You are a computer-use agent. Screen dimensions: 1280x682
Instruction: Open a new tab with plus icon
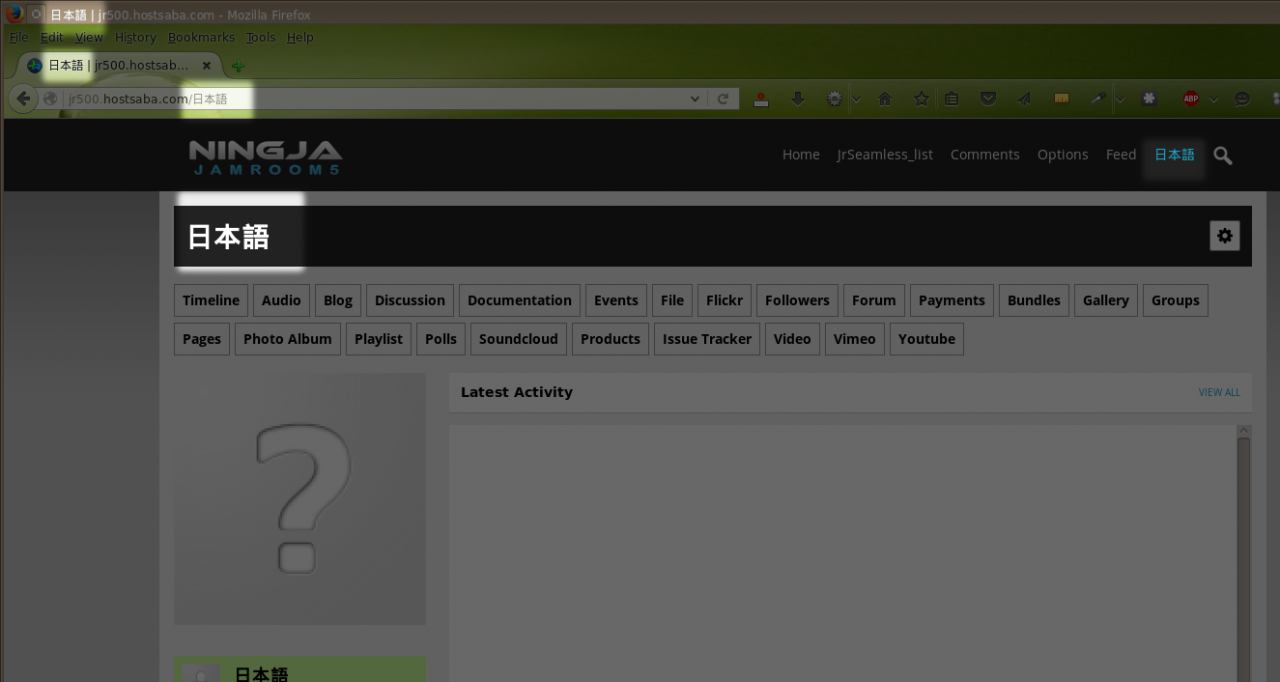(x=238, y=66)
